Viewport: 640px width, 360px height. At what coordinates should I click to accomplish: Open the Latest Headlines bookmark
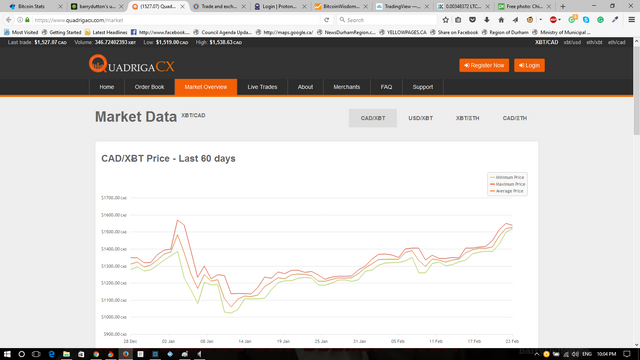(106, 32)
